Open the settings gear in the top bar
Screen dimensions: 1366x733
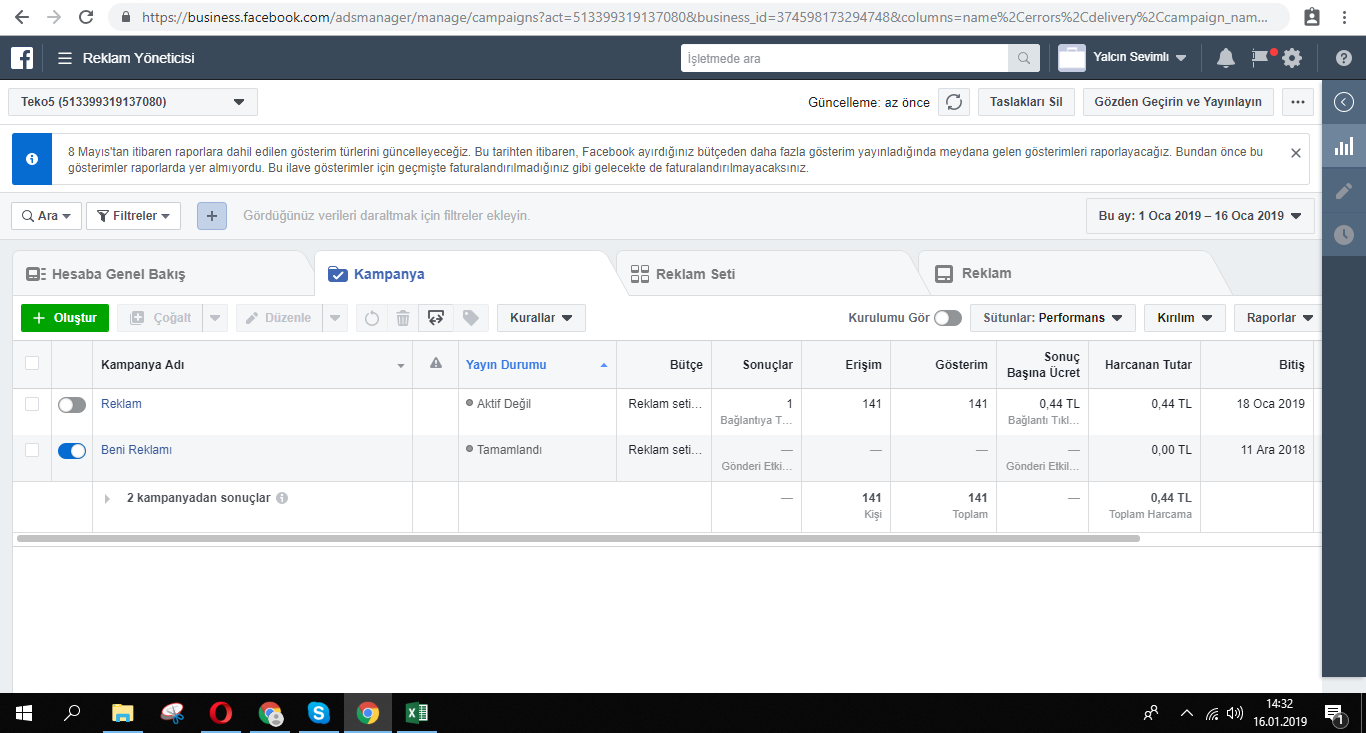(1292, 58)
